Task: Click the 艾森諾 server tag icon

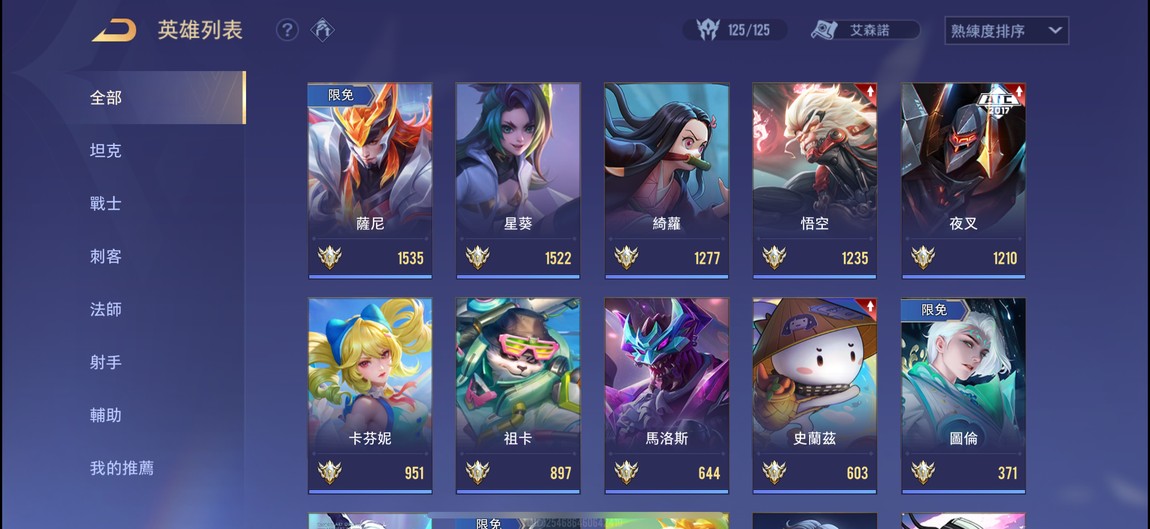Action: pyautogui.click(x=824, y=30)
